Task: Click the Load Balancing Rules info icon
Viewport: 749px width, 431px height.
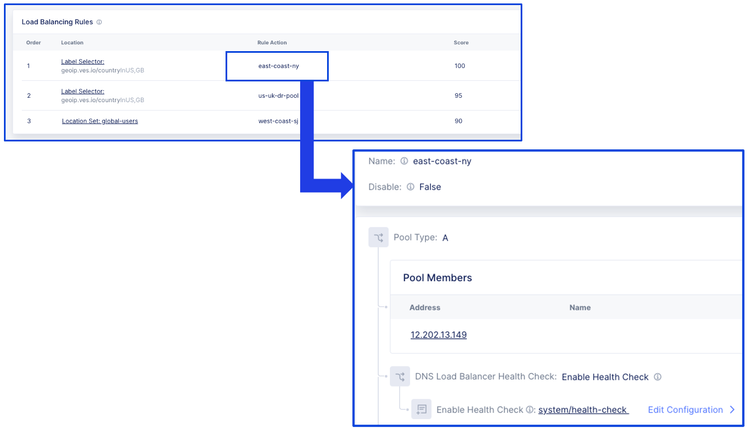Action: point(99,22)
